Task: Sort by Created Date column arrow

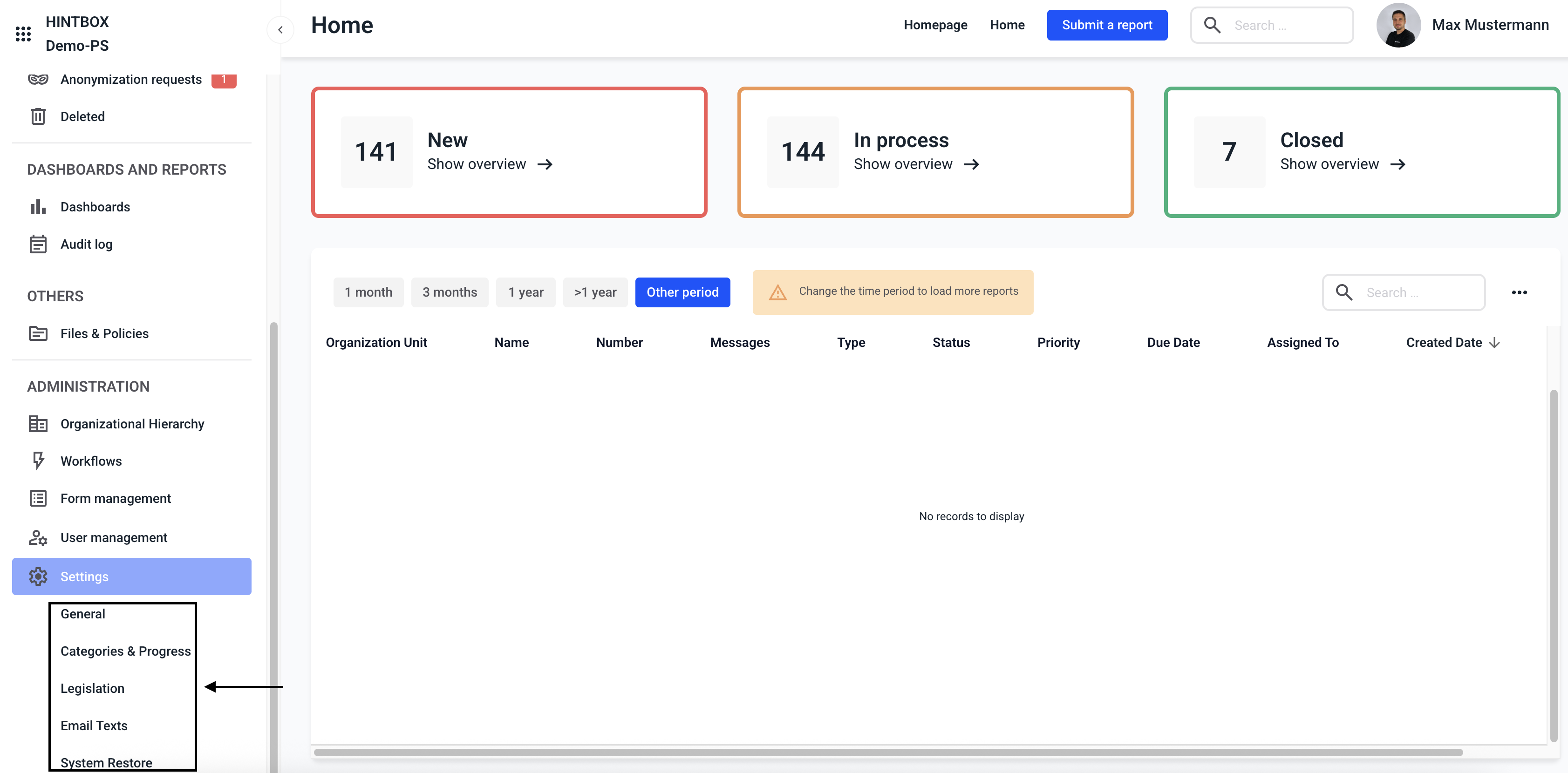Action: [x=1494, y=343]
